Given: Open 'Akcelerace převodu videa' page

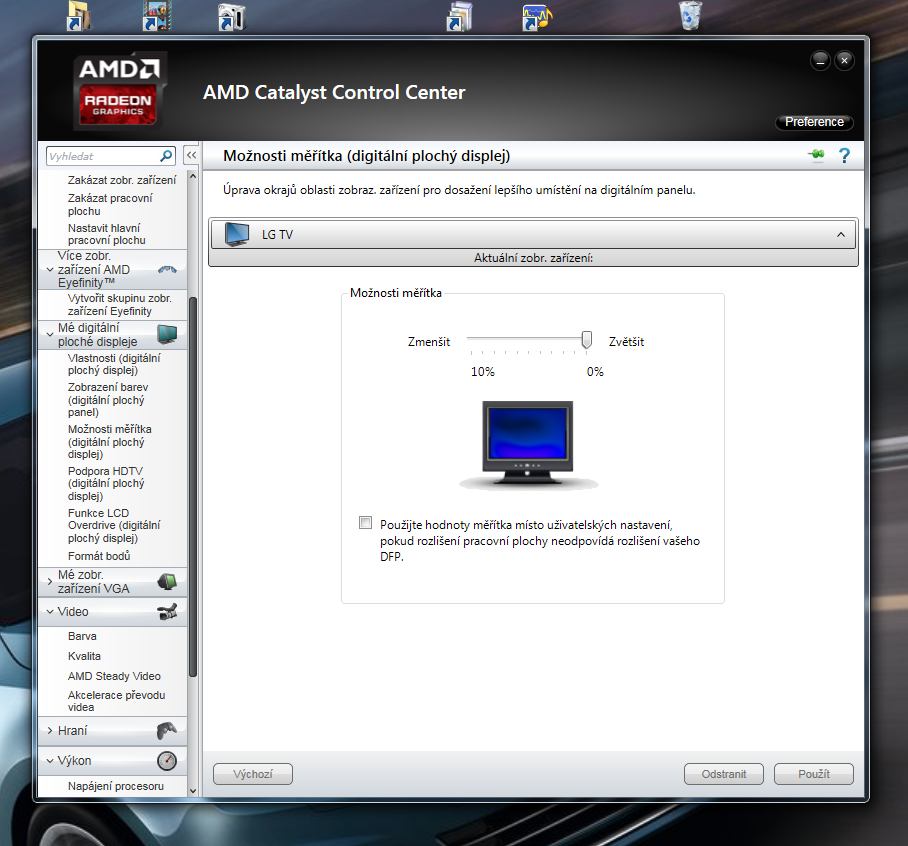Looking at the screenshot, I should (116, 701).
